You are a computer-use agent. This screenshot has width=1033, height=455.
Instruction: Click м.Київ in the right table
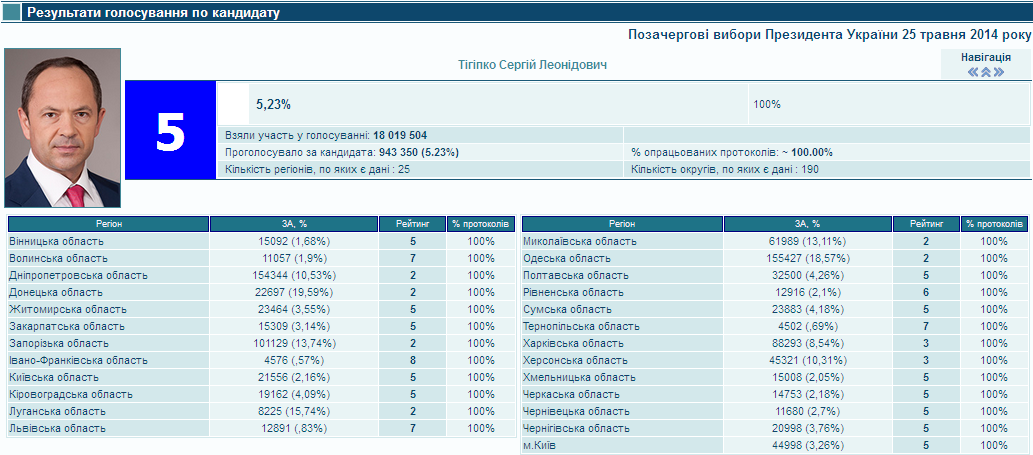(x=543, y=445)
